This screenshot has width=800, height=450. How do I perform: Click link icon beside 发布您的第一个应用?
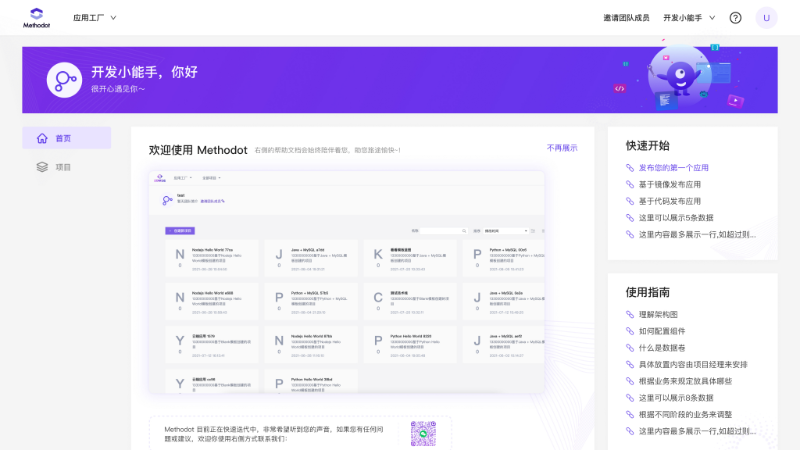pyautogui.click(x=630, y=168)
